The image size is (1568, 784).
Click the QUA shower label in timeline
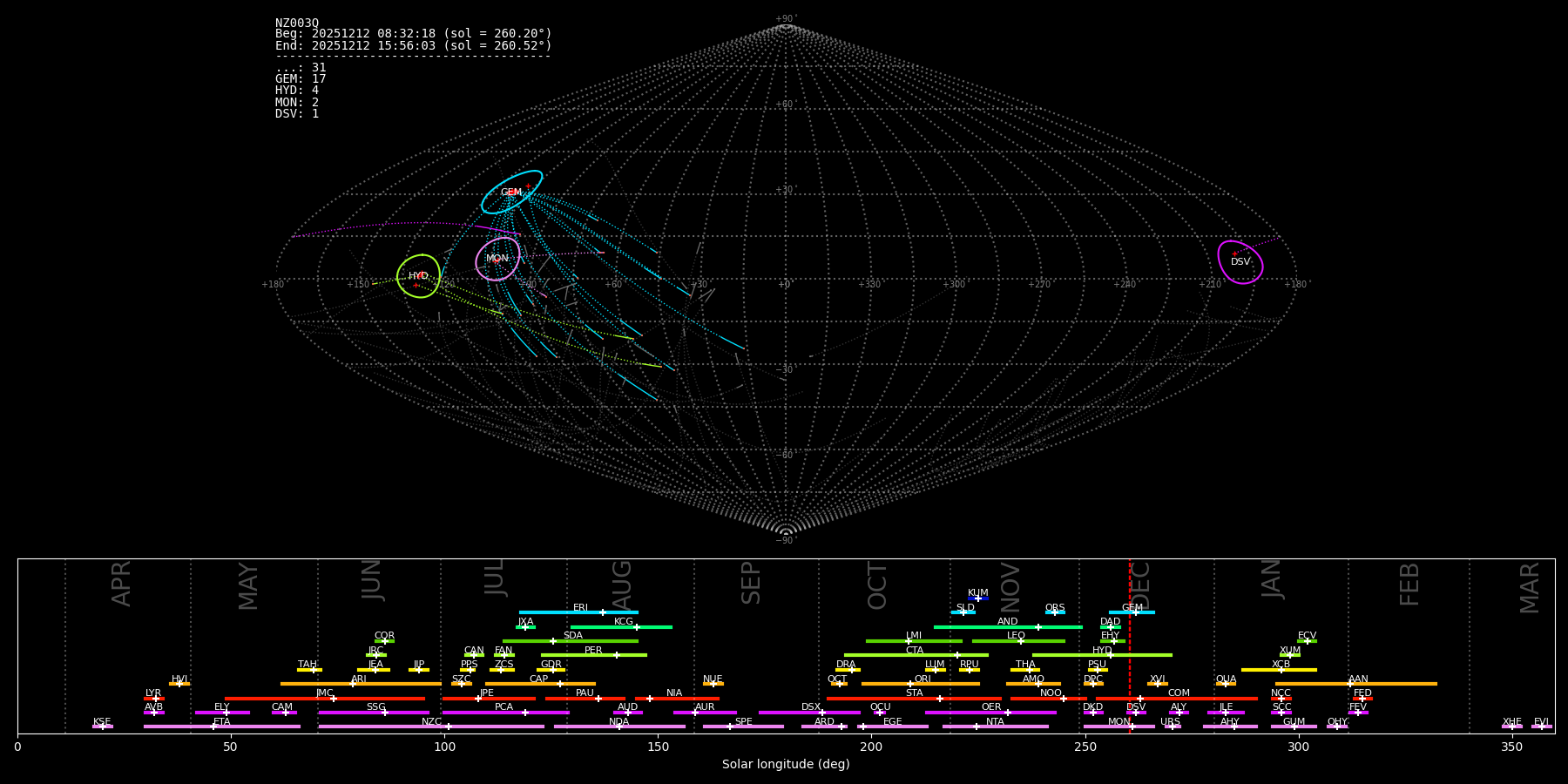point(1227,679)
